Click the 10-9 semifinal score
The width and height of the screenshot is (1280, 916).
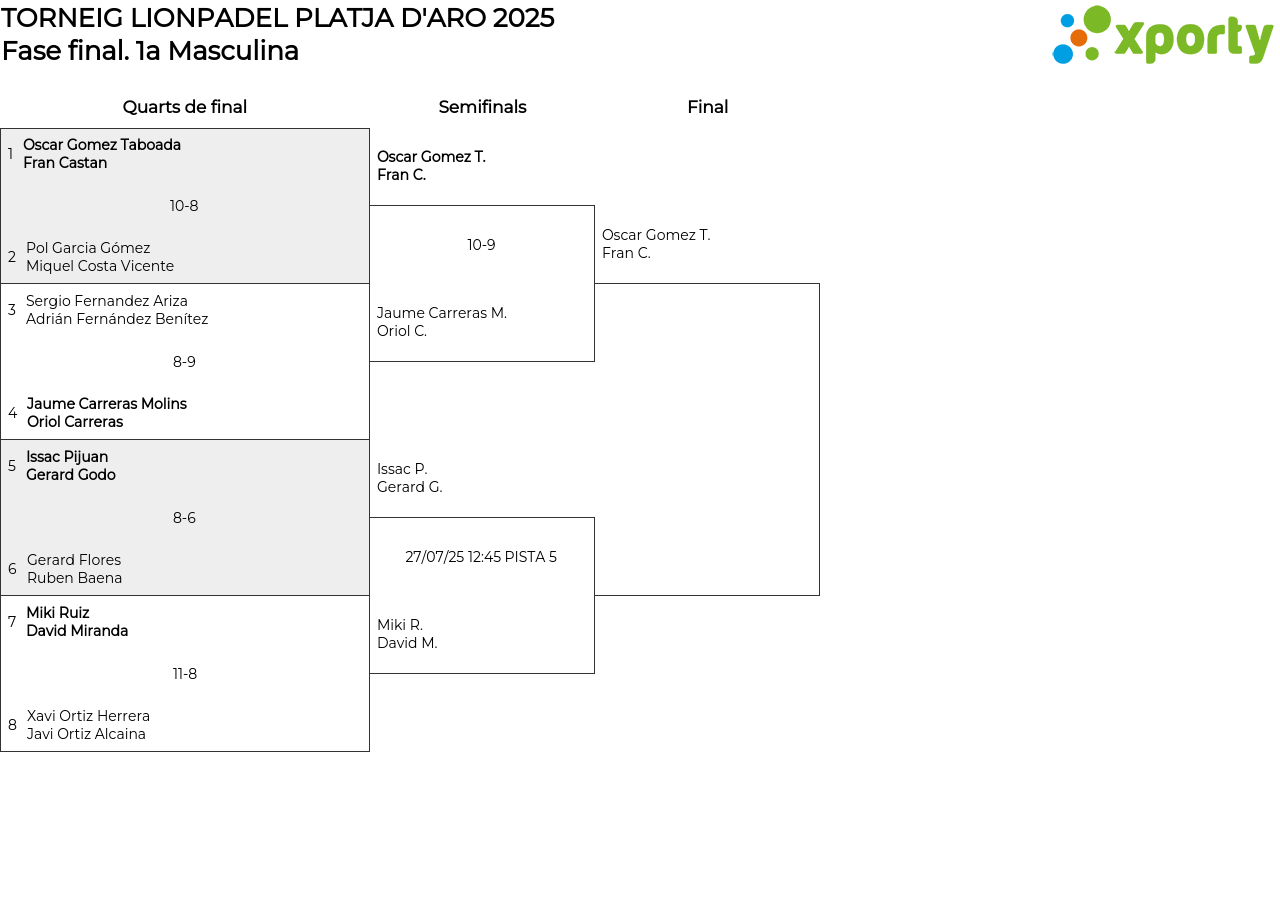coord(481,245)
